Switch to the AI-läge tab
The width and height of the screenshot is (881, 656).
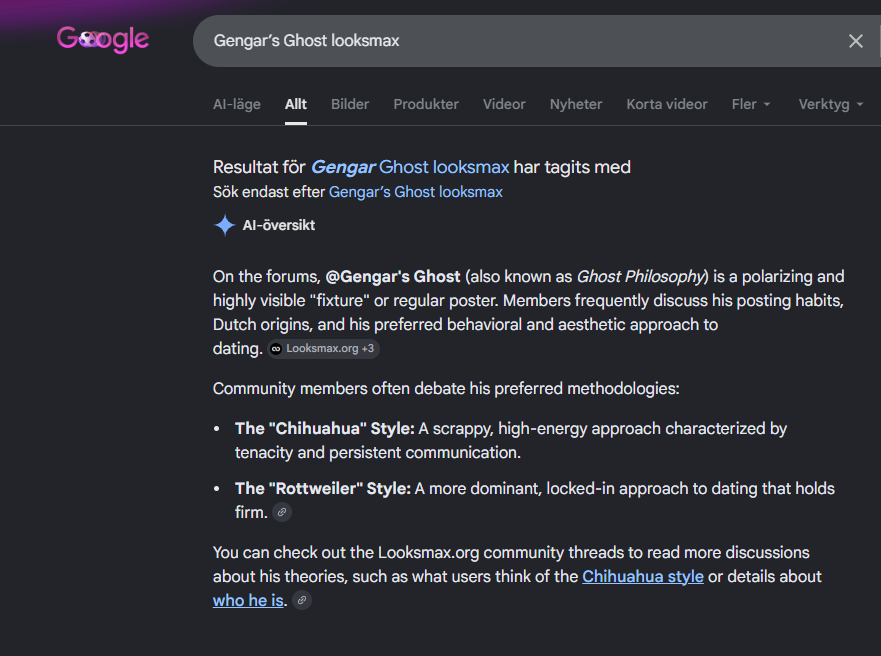coord(237,104)
